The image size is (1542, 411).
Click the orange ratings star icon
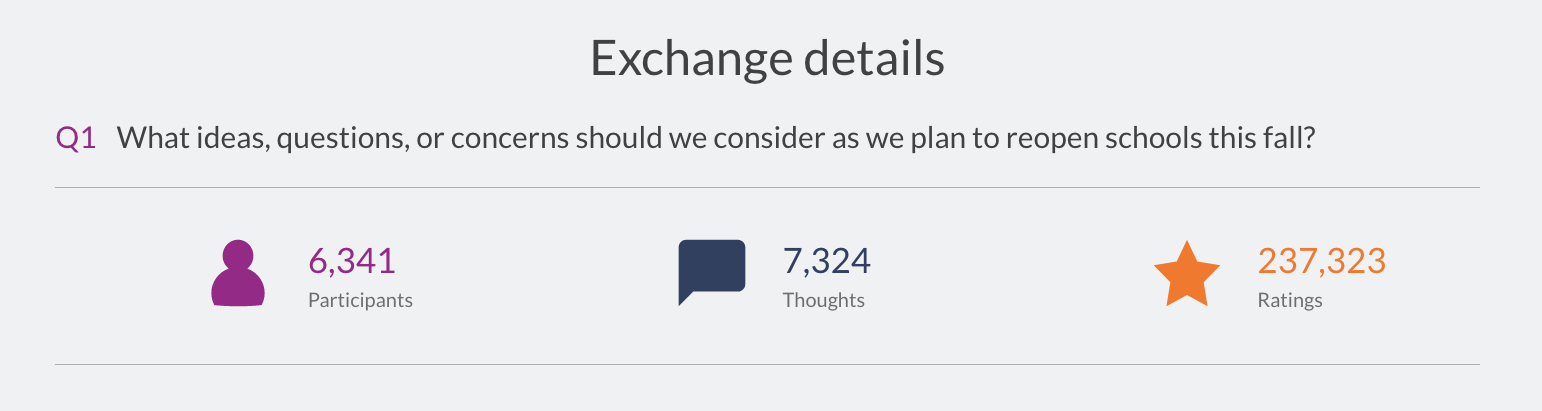pos(1187,273)
